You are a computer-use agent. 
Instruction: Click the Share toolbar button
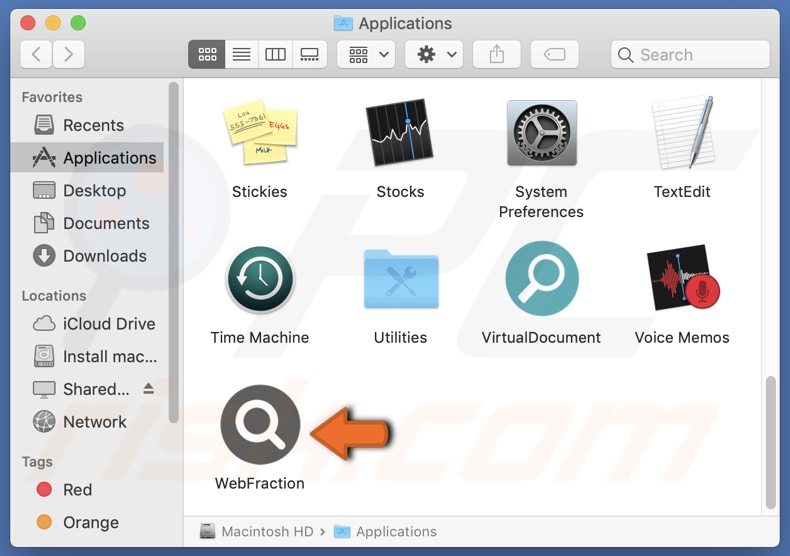click(497, 55)
